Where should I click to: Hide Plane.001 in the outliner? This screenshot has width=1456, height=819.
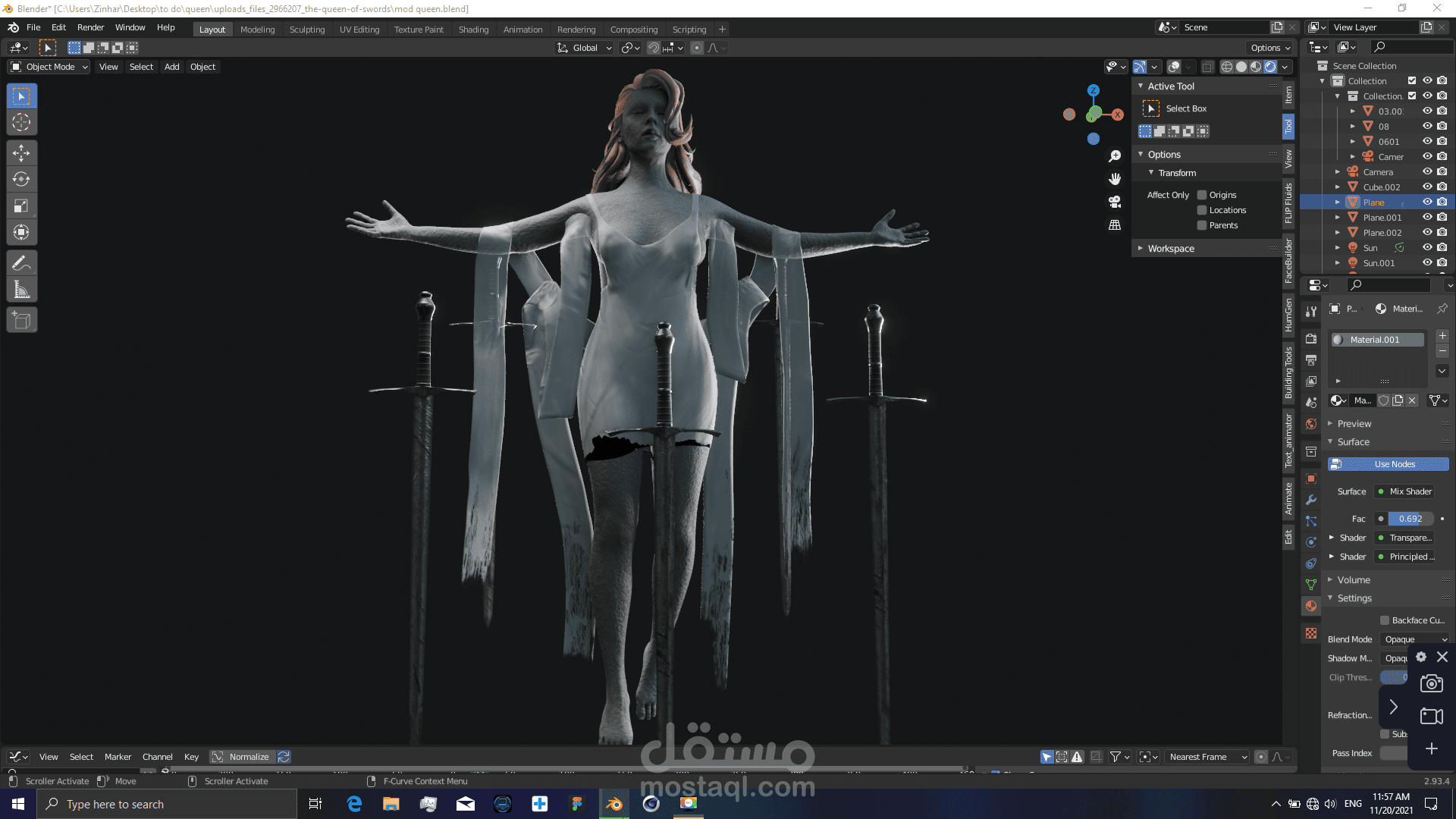(1427, 218)
